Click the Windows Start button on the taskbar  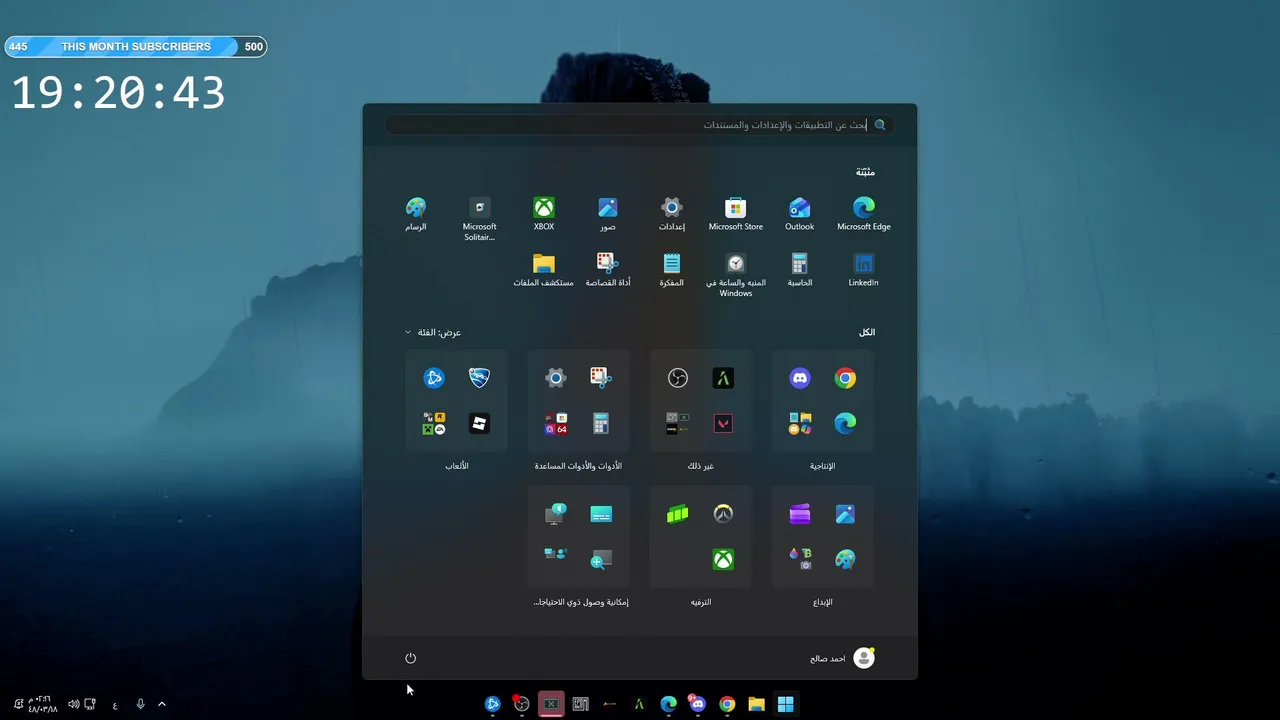point(786,704)
